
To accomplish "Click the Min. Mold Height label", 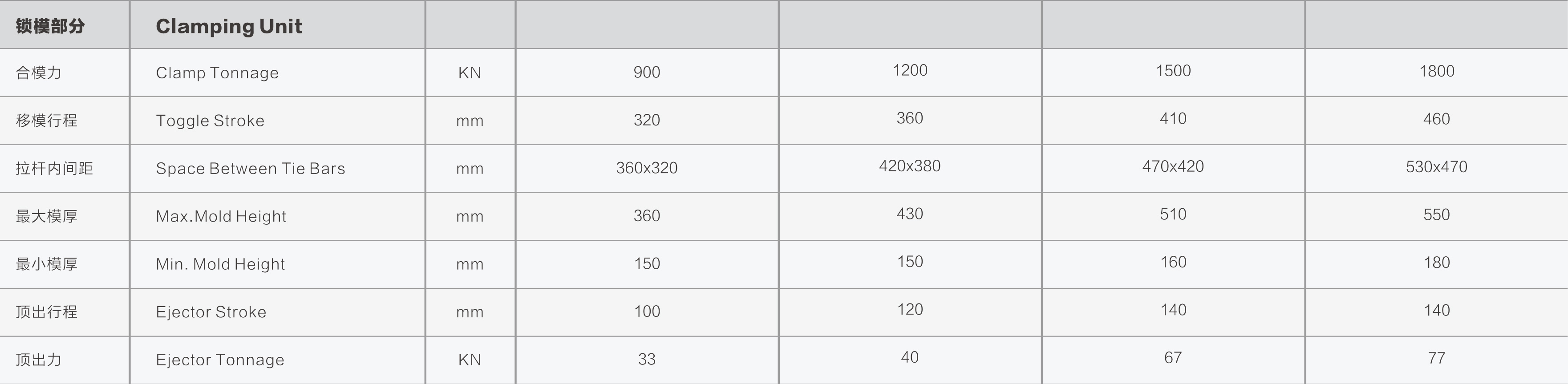I will pos(220,264).
